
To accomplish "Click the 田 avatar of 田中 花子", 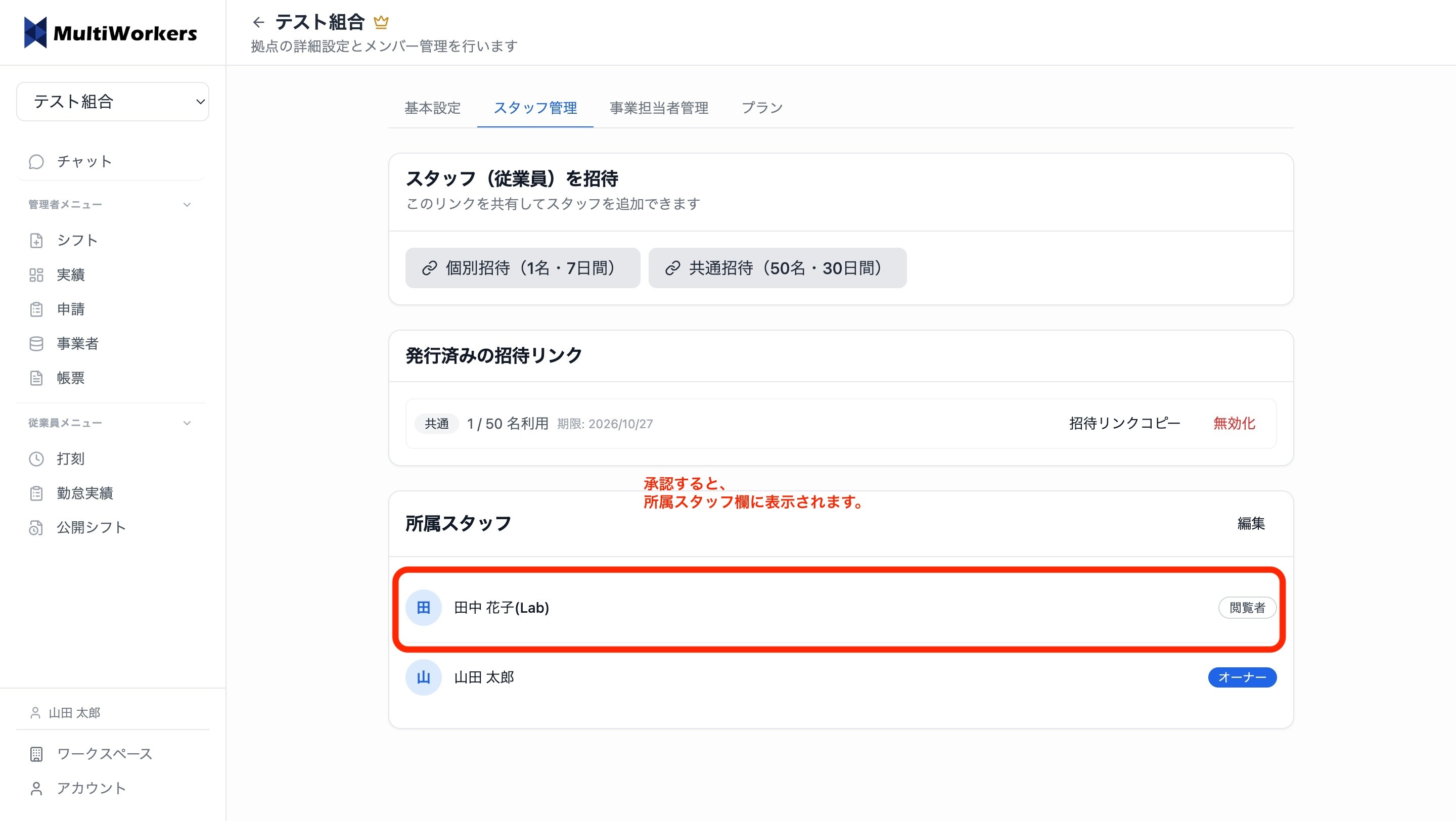I will 423,608.
